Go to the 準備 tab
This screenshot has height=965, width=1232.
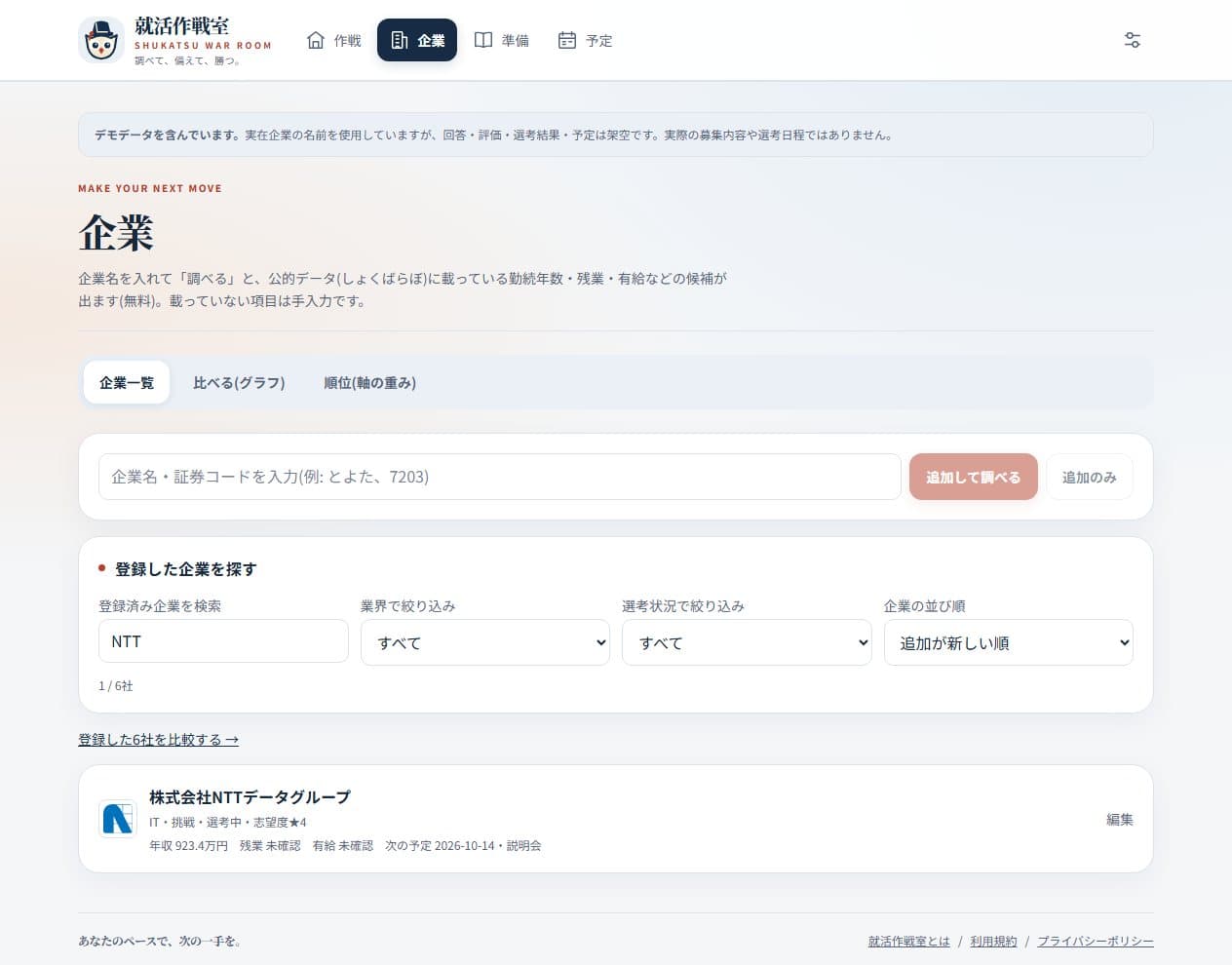(x=502, y=40)
